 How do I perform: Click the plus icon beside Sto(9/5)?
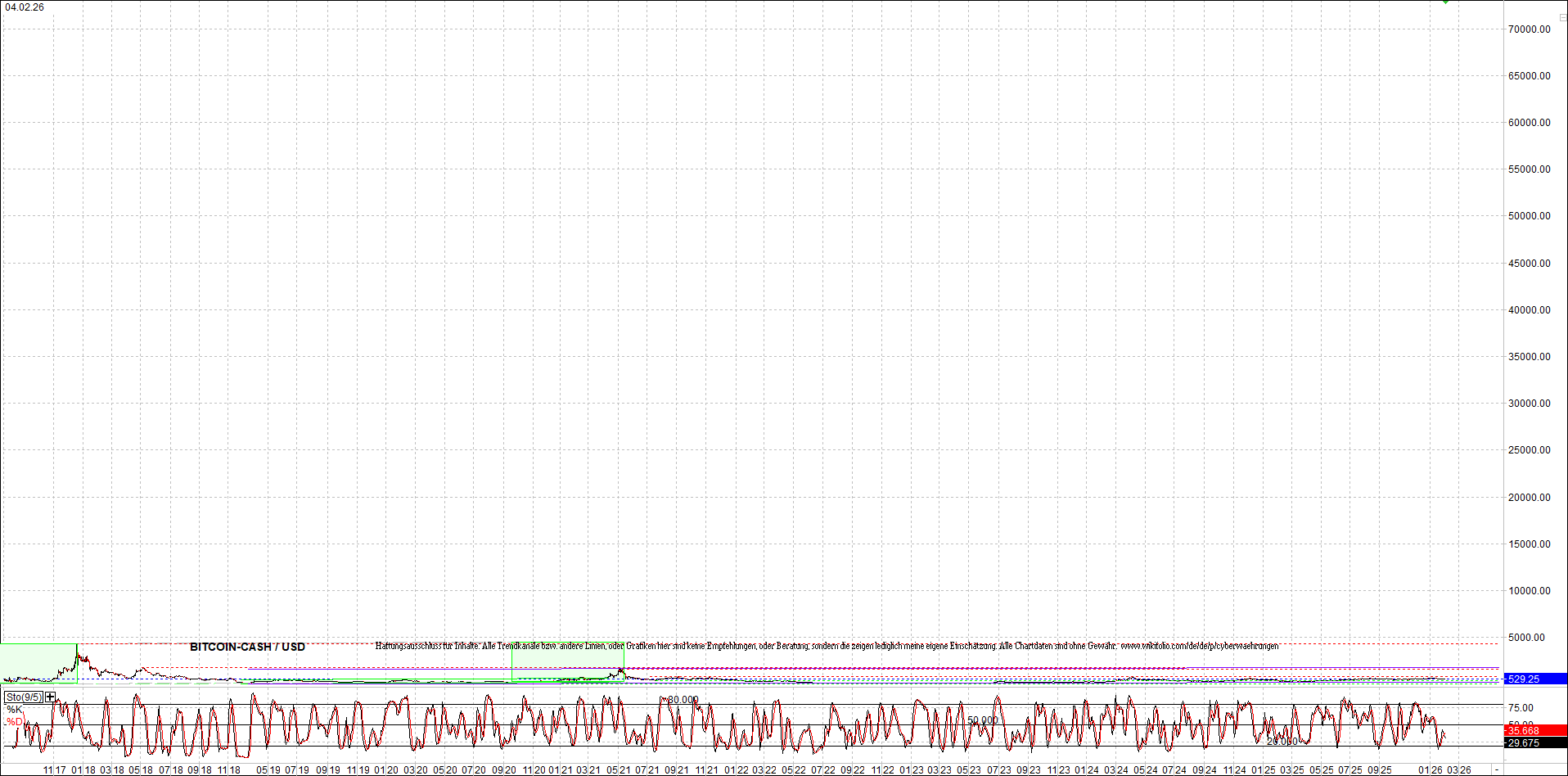(51, 697)
